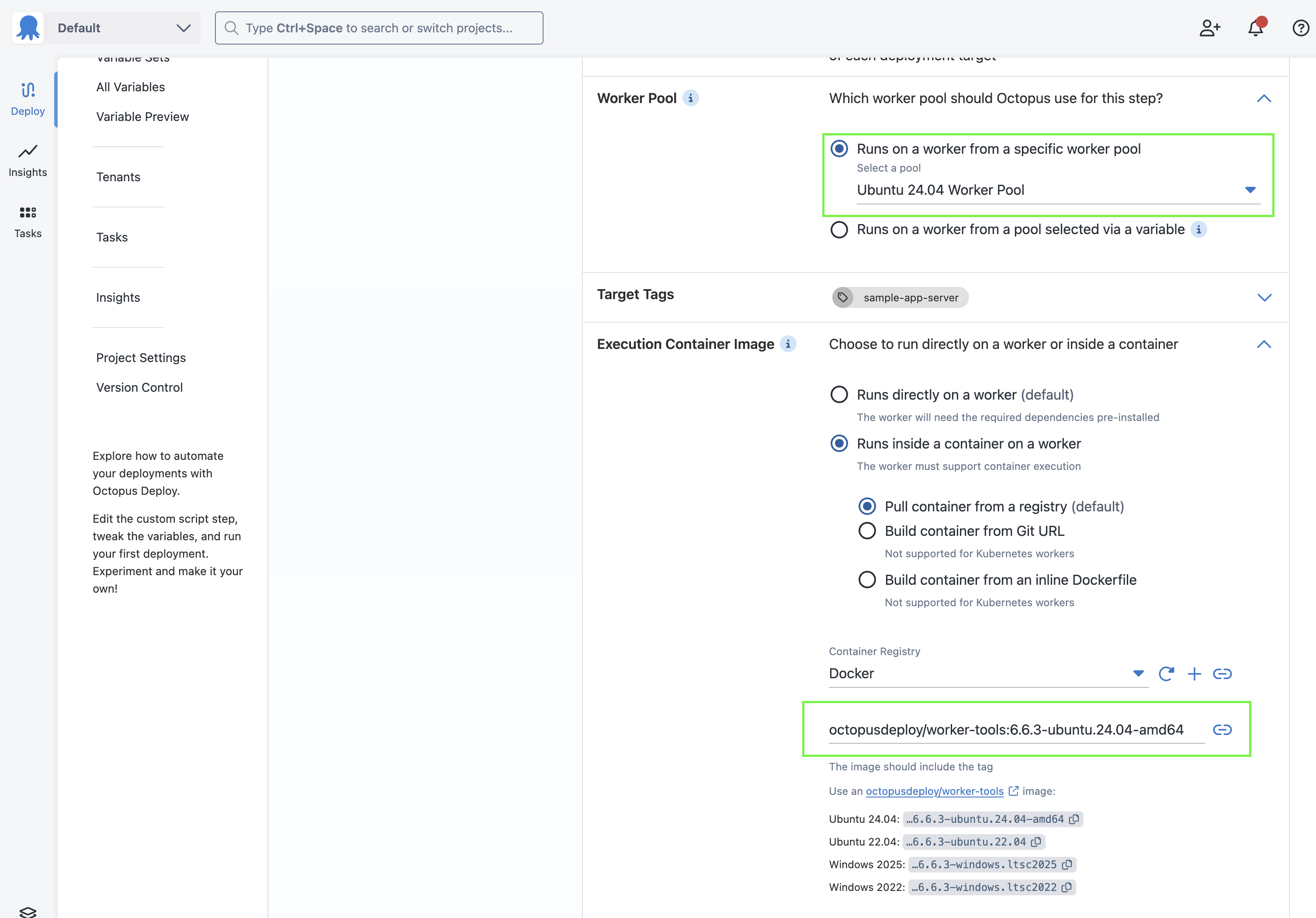The height and width of the screenshot is (918, 1316).
Task: Click bind-variable link icon beside Docker registry
Action: (1222, 673)
